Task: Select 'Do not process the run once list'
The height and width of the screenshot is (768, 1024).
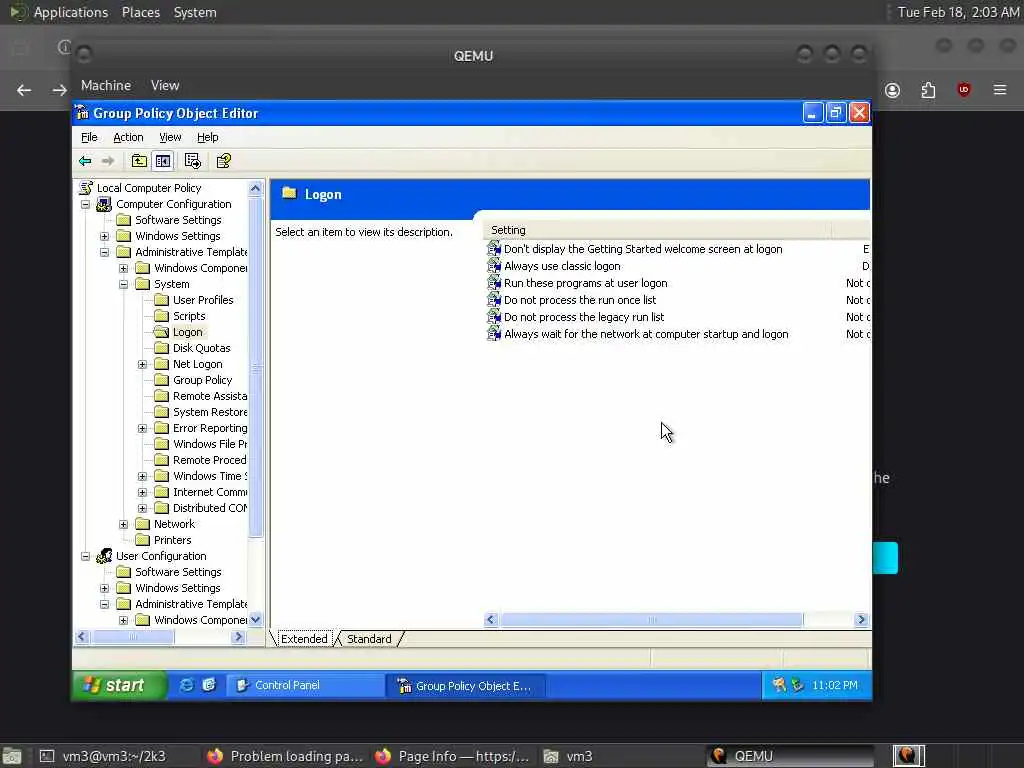Action: click(x=580, y=300)
